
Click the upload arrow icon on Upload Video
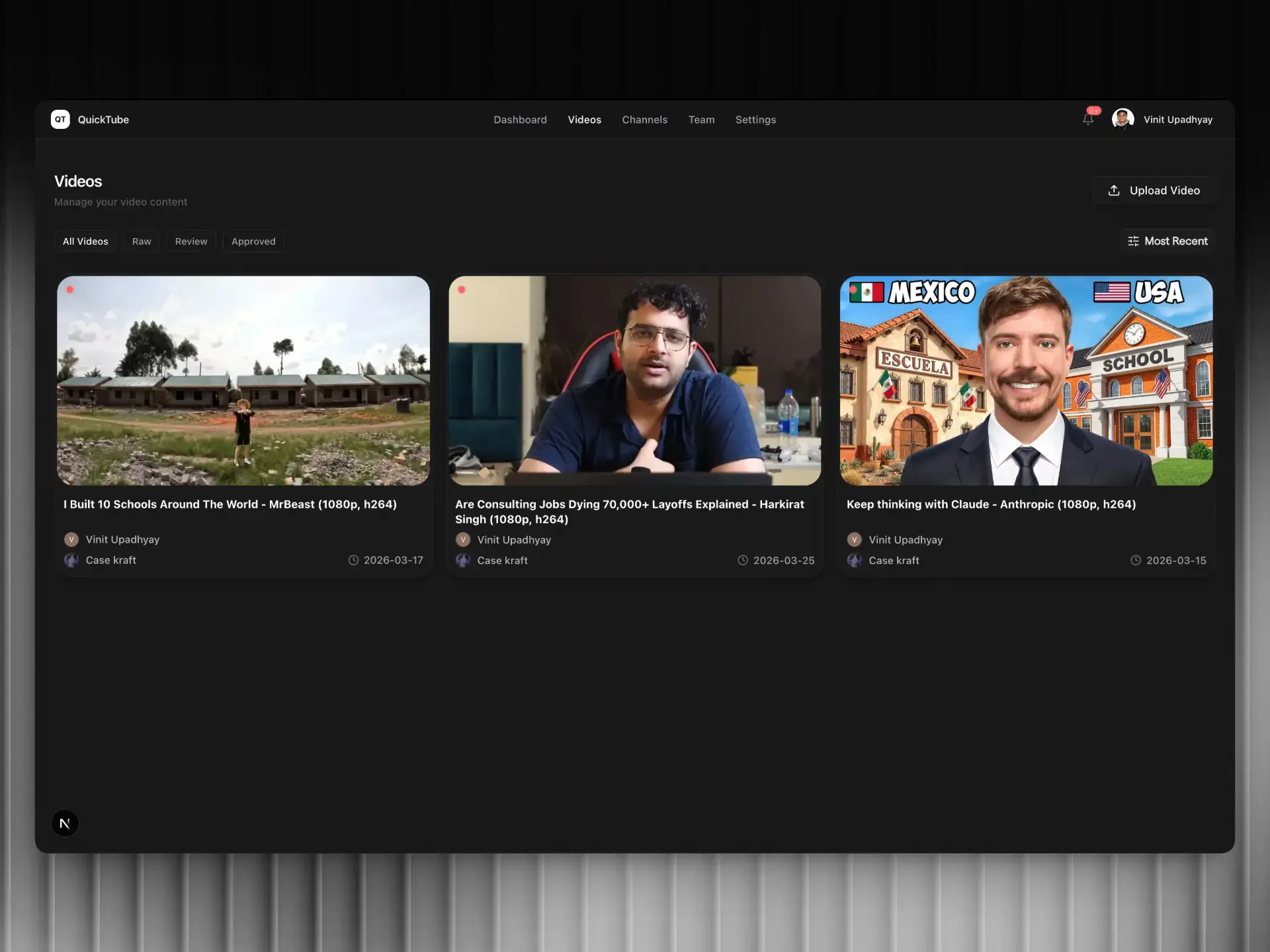1114,190
